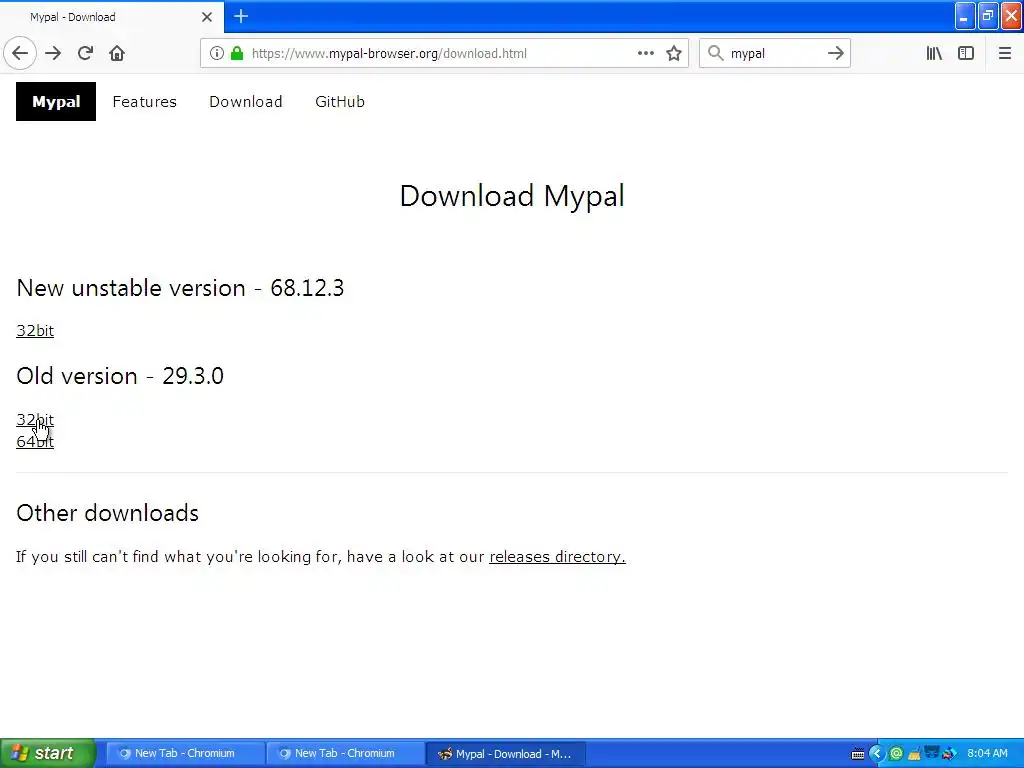Screen dimensions: 1024x768
Task: Click the 'Old version - 29.3.0' heading
Action: [120, 376]
